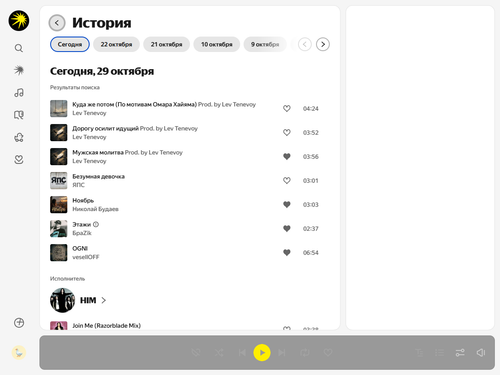The width and height of the screenshot is (500, 375).
Task: Show previous dates with left chevron
Action: (305, 44)
